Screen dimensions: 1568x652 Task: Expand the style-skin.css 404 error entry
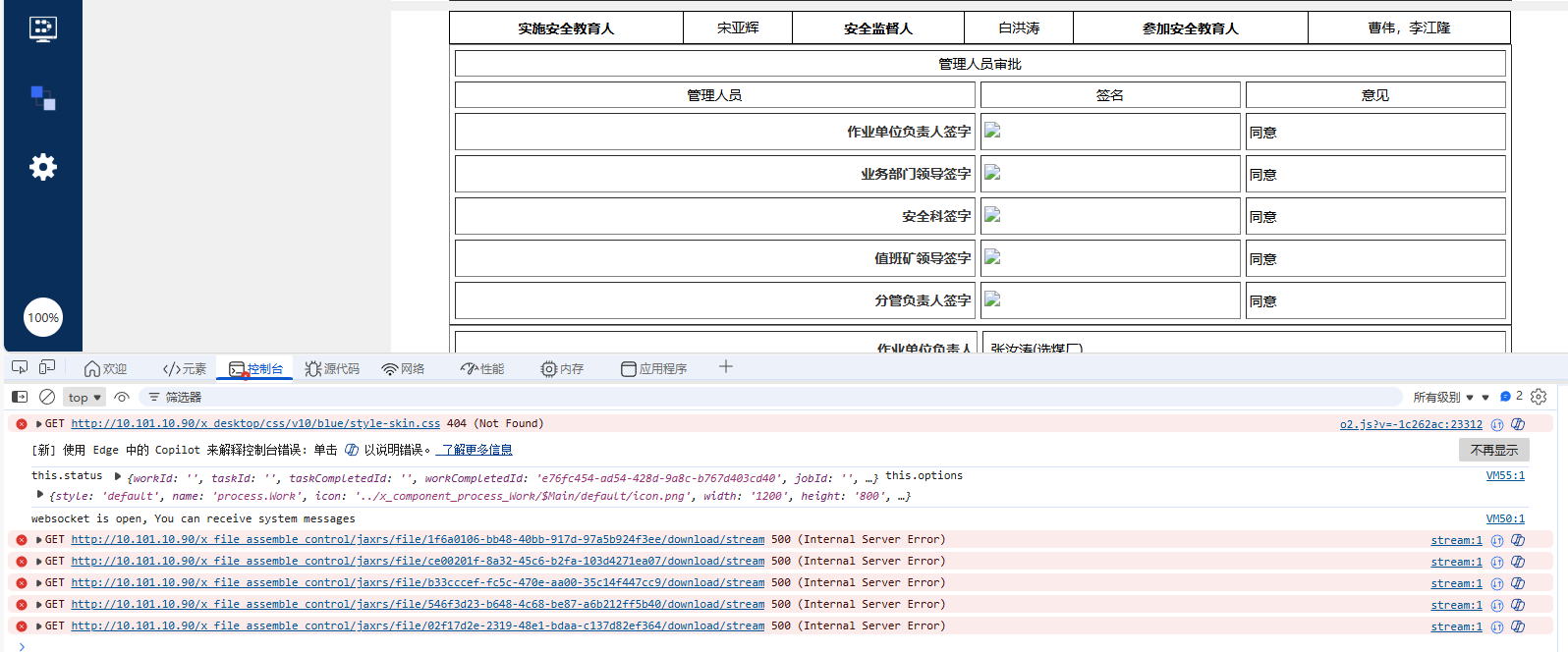[38, 424]
